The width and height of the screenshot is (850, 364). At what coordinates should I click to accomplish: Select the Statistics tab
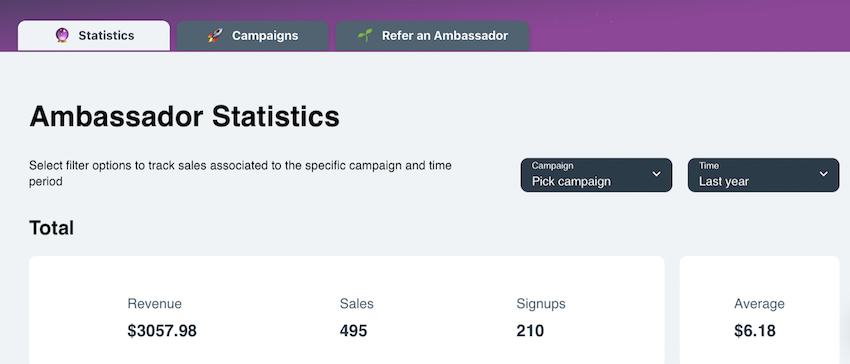(x=94, y=36)
